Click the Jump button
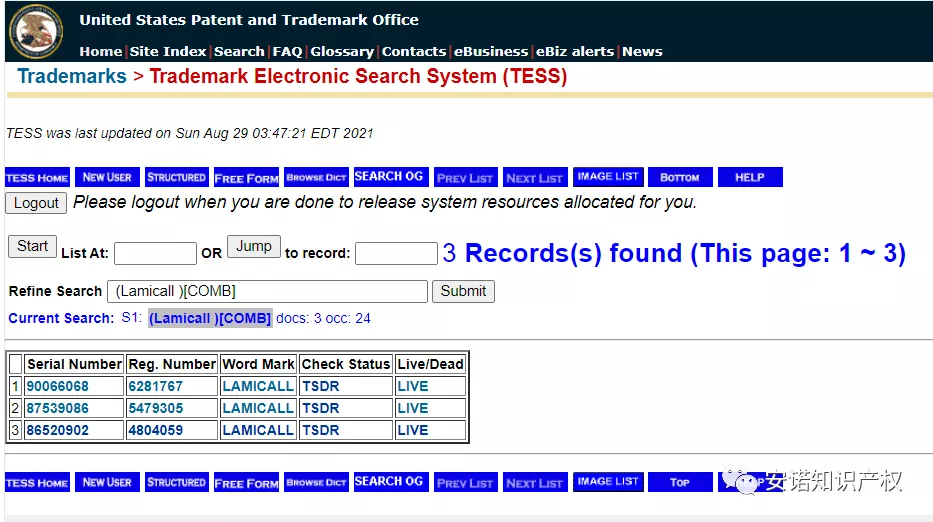Screen dimensions: 933x522 point(254,246)
